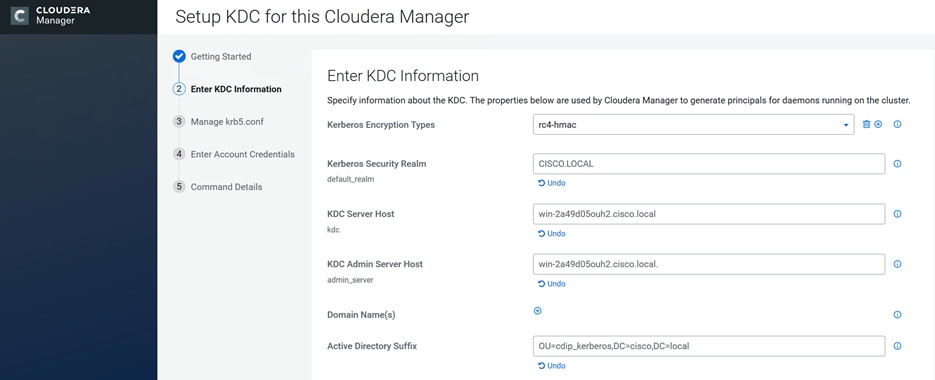Select step 2 circle icon

pos(179,89)
